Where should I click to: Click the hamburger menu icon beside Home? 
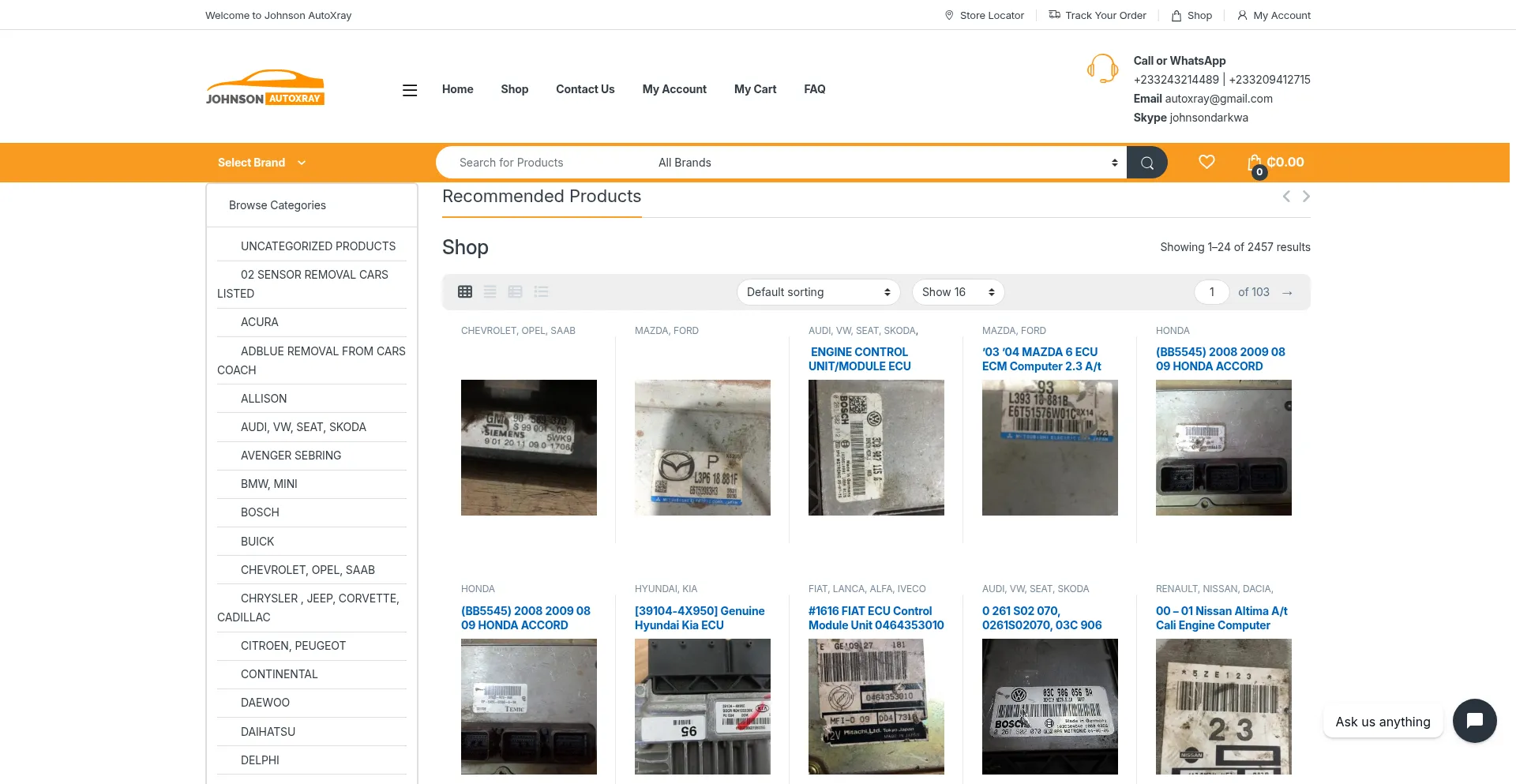(409, 90)
